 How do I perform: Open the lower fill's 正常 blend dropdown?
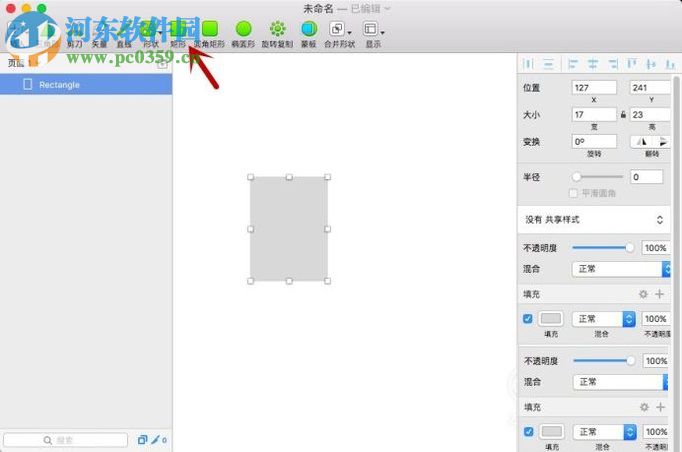point(605,432)
